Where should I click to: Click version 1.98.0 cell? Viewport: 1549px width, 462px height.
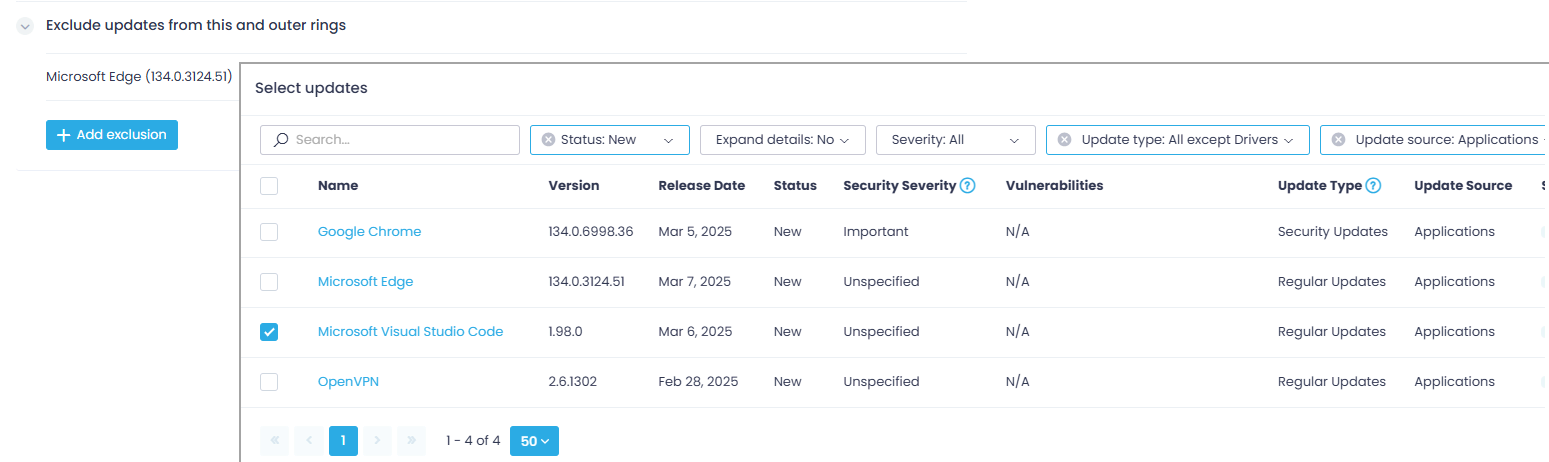coord(566,332)
